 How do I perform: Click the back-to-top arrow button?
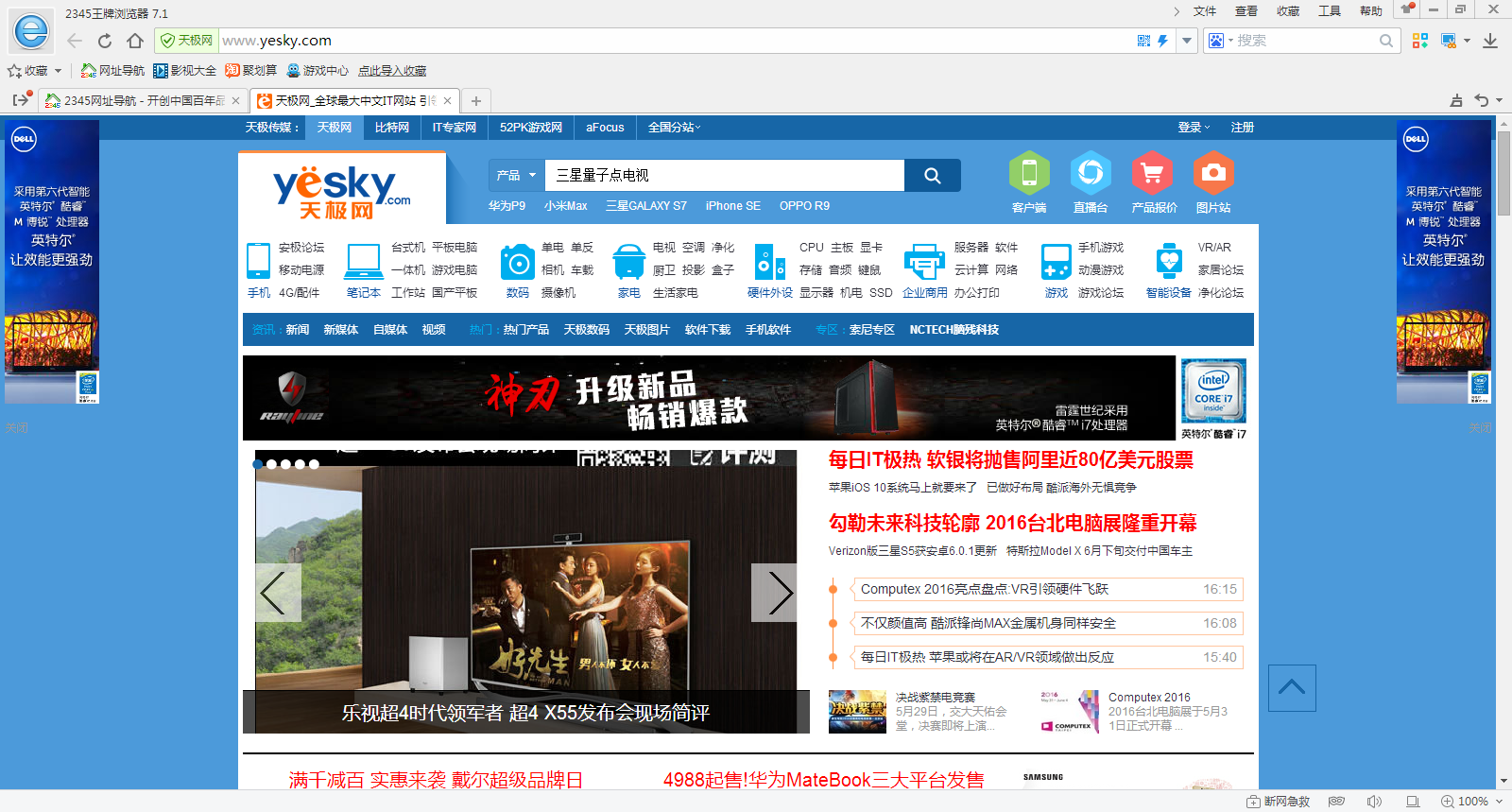coord(1292,688)
